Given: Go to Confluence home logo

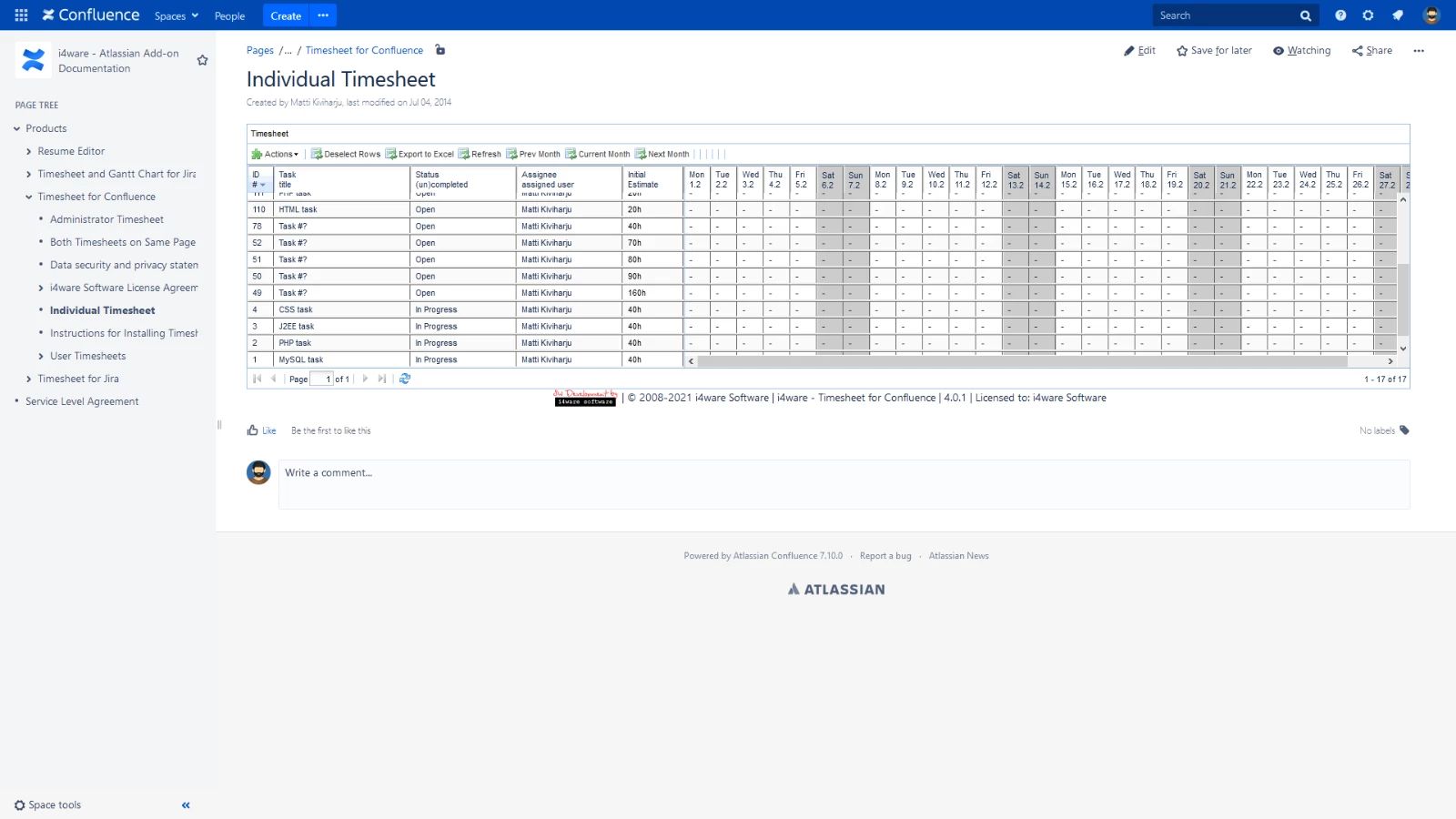Looking at the screenshot, I should click(x=90, y=15).
